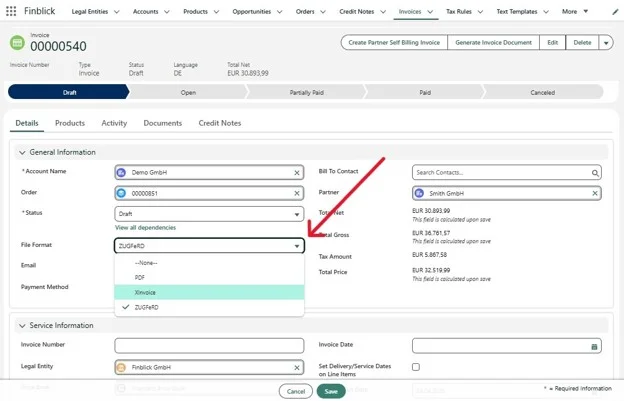624x401 pixels.
Task: Clear the Finblick GmbH legal entity
Action: pos(297,368)
